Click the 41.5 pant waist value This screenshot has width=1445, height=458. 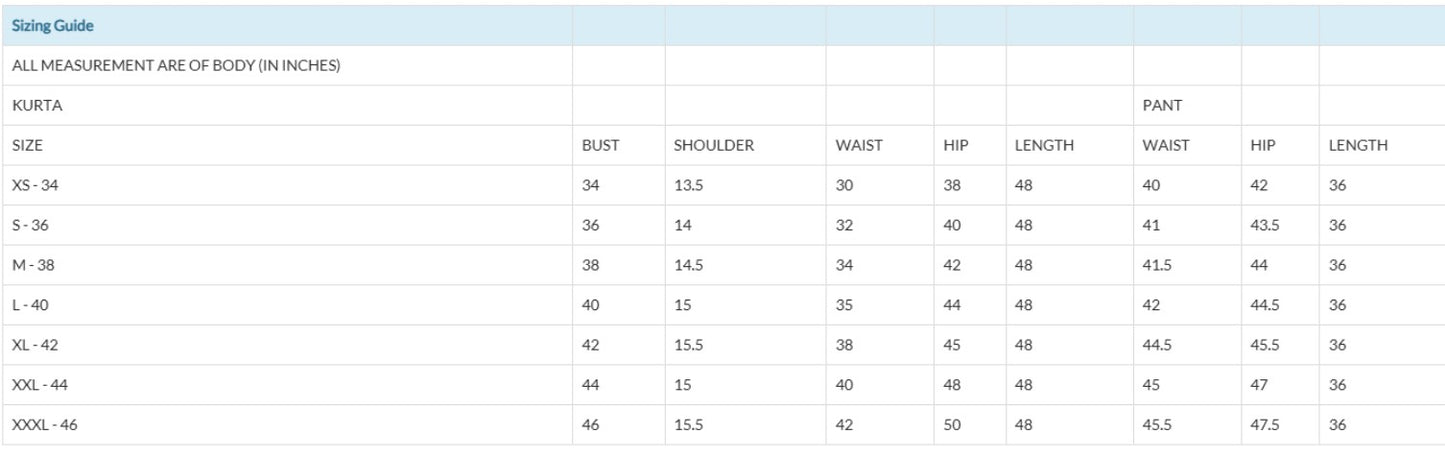coord(1158,265)
